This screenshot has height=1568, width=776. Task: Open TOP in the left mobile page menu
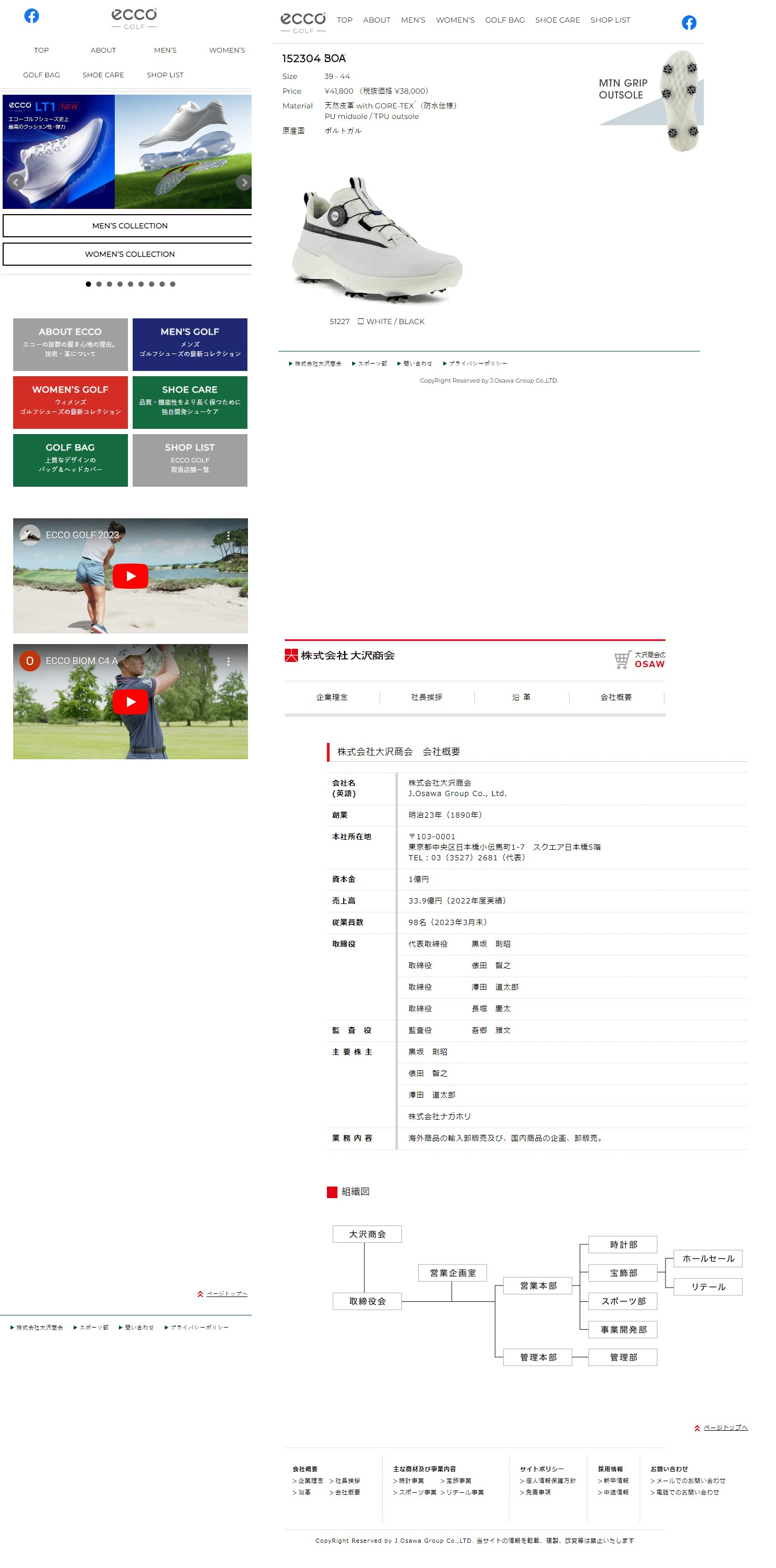pyautogui.click(x=42, y=50)
